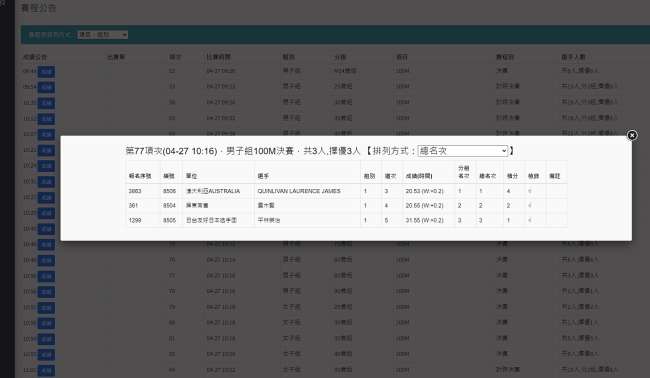The width and height of the screenshot is (650, 378).
Task: Click the result time 20.53 (W:+0.2)
Action: click(424, 191)
